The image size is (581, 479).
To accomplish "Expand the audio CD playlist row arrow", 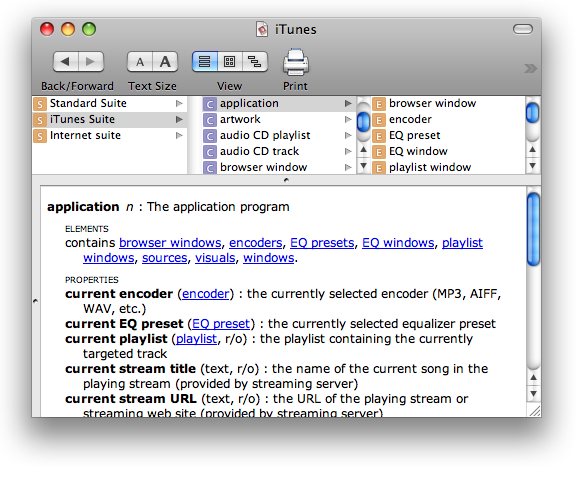I will coord(348,135).
